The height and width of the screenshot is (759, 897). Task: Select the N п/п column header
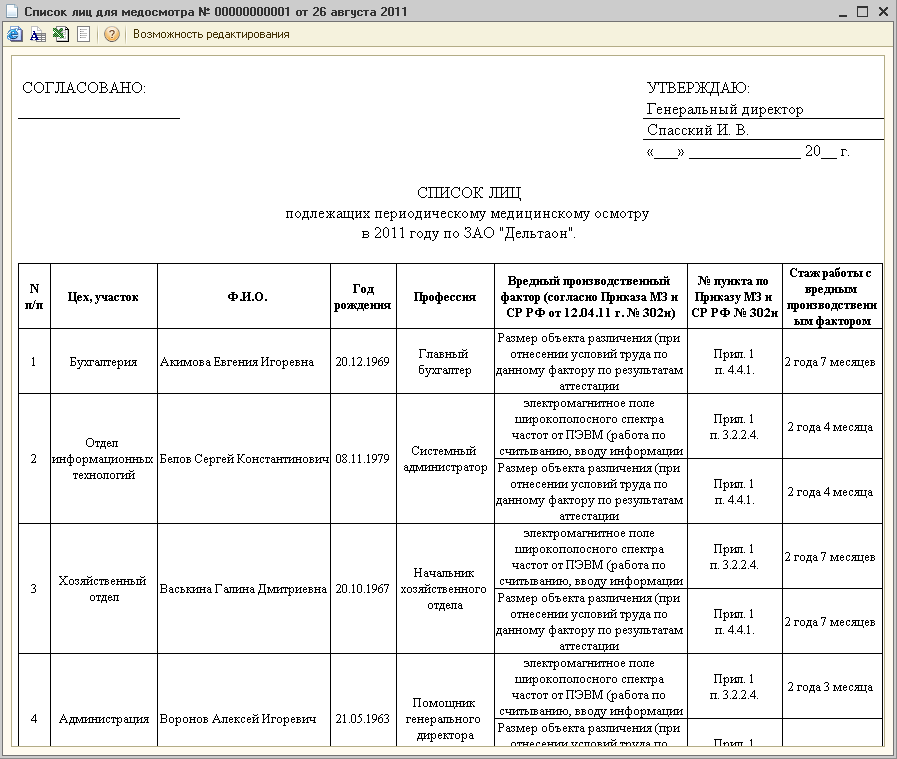tap(34, 296)
